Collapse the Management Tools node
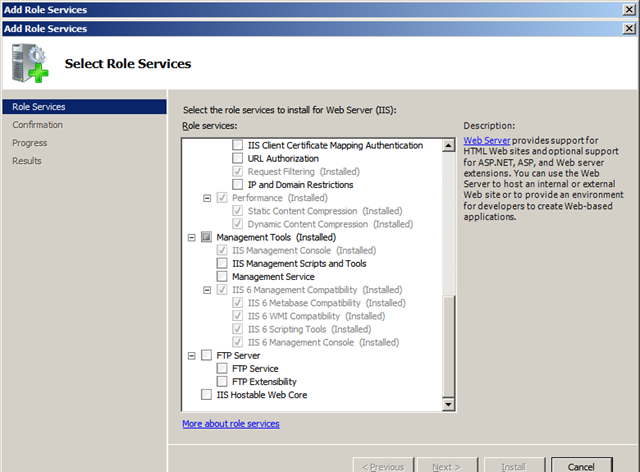The width and height of the screenshot is (640, 472). 192,238
